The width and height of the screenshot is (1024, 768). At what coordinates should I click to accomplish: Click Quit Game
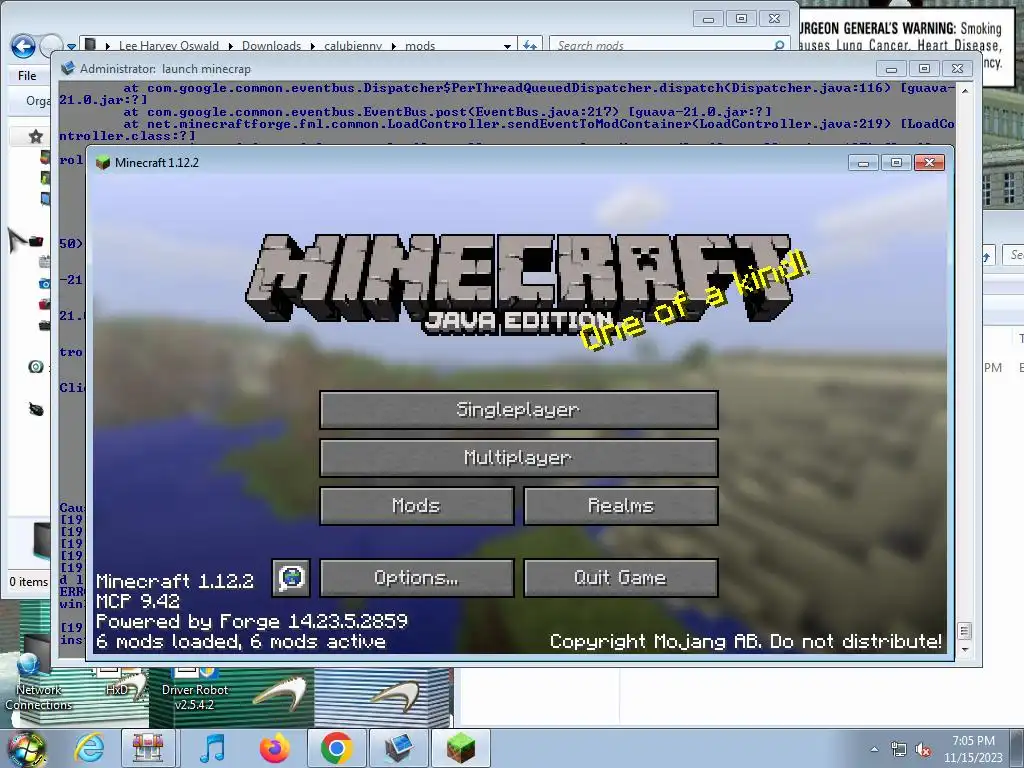pos(620,577)
